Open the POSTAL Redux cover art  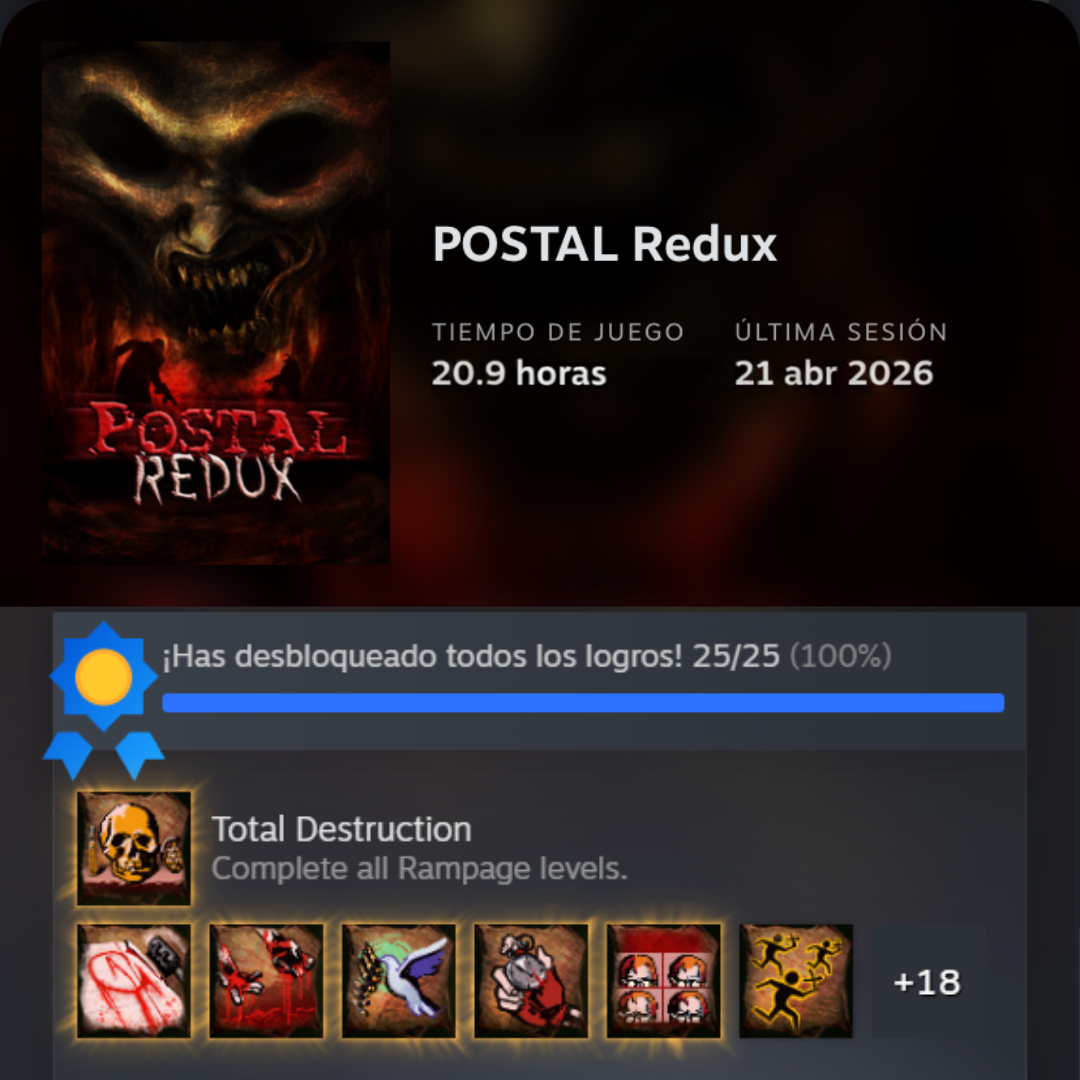(x=216, y=302)
